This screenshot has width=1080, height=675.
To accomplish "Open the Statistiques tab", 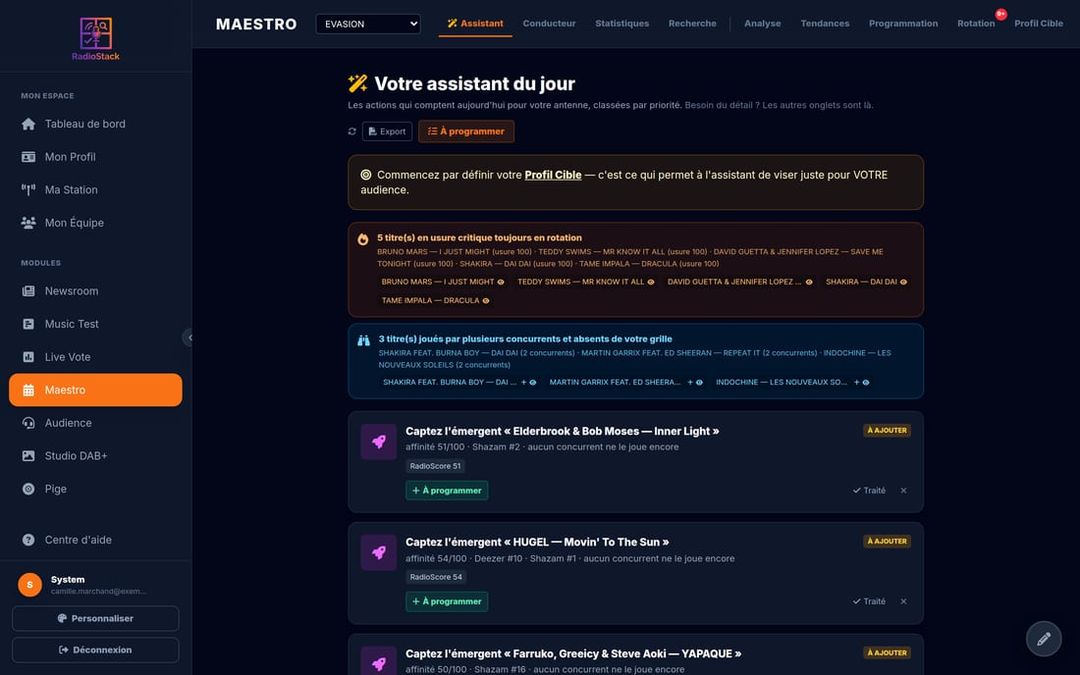I will click(622, 23).
